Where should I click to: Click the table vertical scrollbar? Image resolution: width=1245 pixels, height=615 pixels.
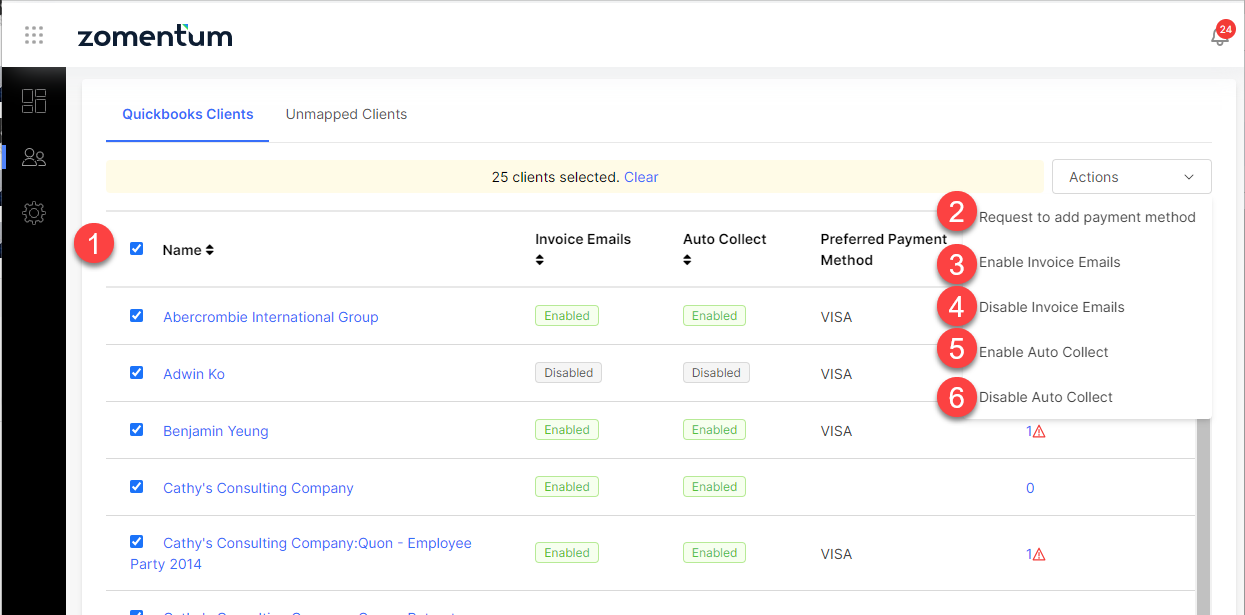click(1203, 515)
